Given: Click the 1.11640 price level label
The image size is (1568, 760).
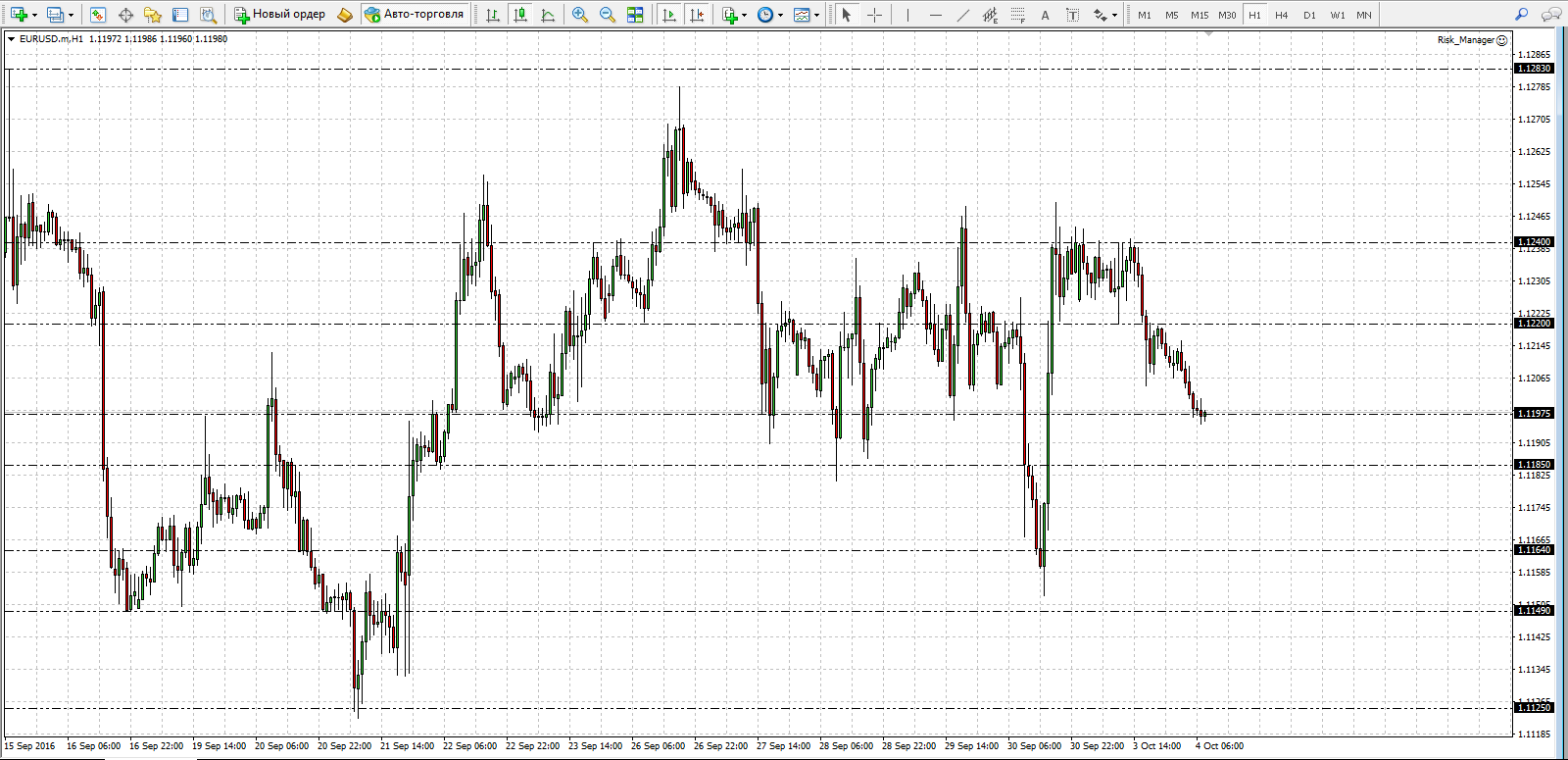Looking at the screenshot, I should click(x=1534, y=550).
